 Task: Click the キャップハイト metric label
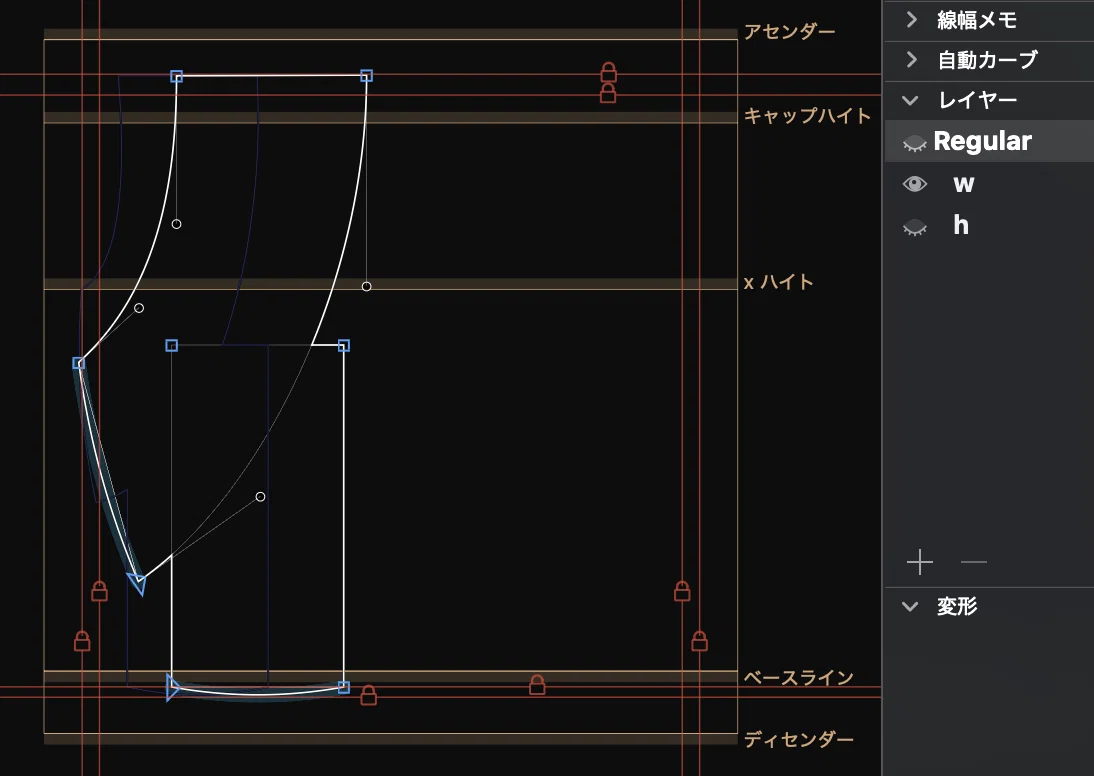(x=807, y=115)
